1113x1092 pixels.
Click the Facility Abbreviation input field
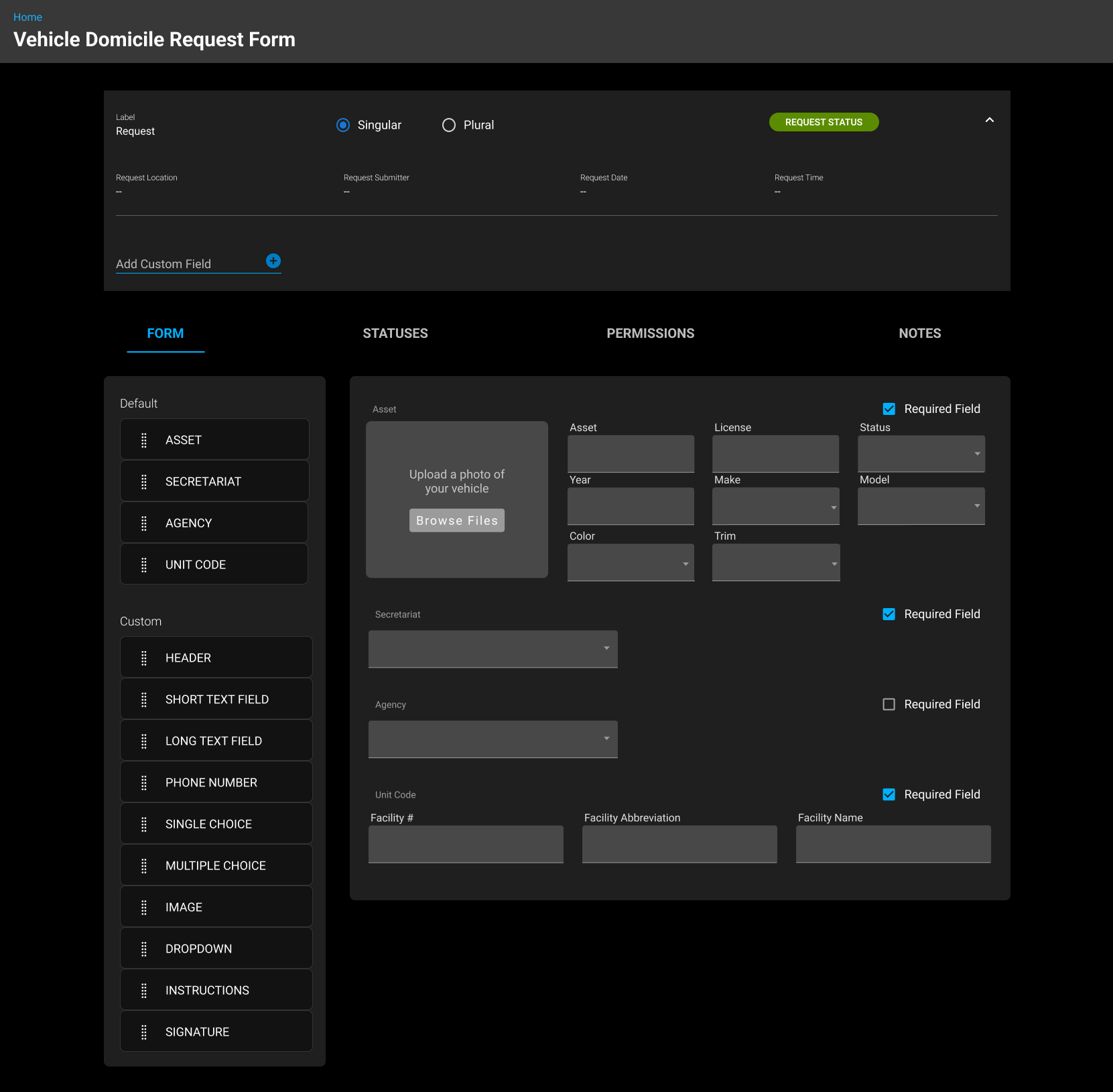click(x=679, y=843)
